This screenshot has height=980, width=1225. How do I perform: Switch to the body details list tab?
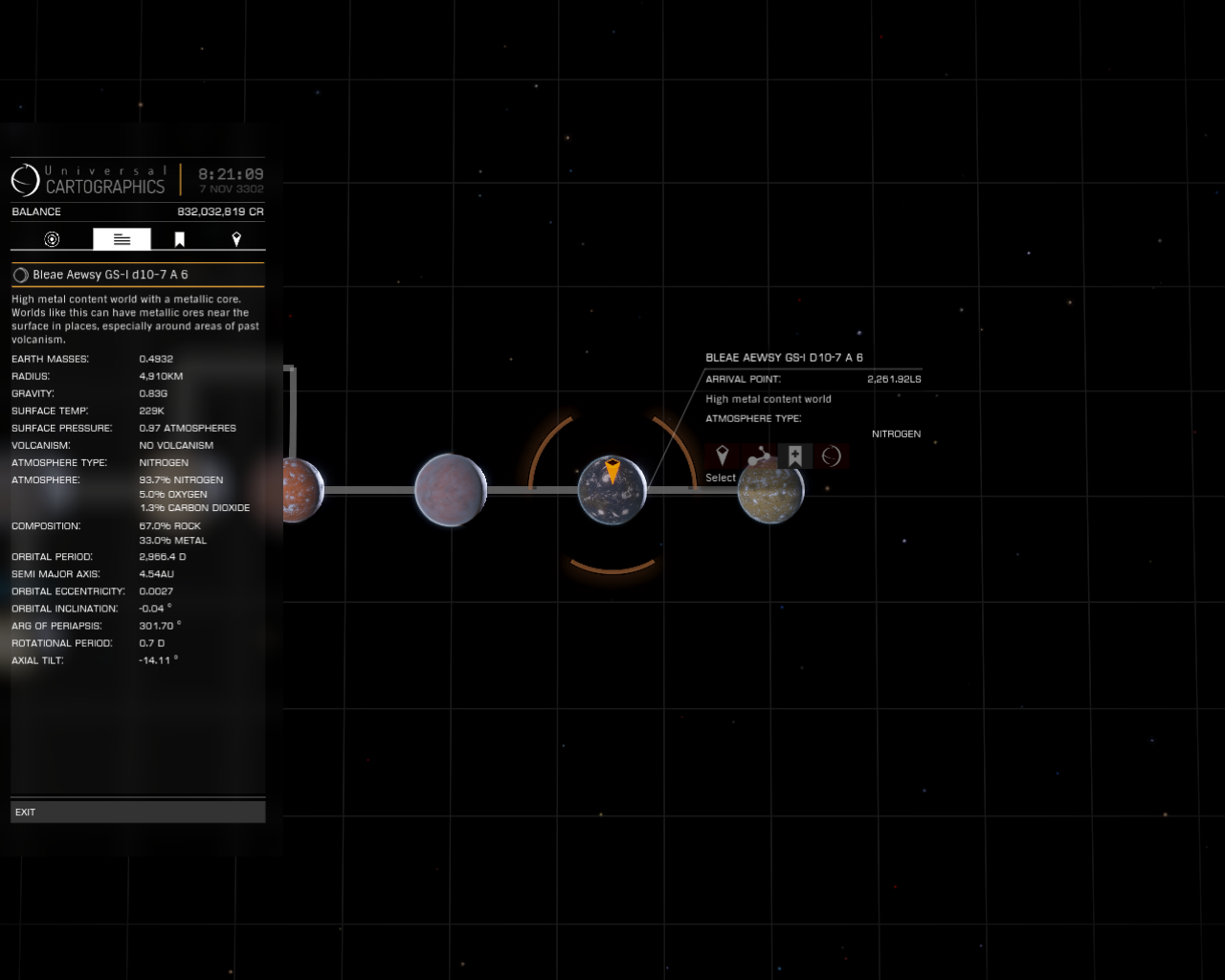click(122, 239)
